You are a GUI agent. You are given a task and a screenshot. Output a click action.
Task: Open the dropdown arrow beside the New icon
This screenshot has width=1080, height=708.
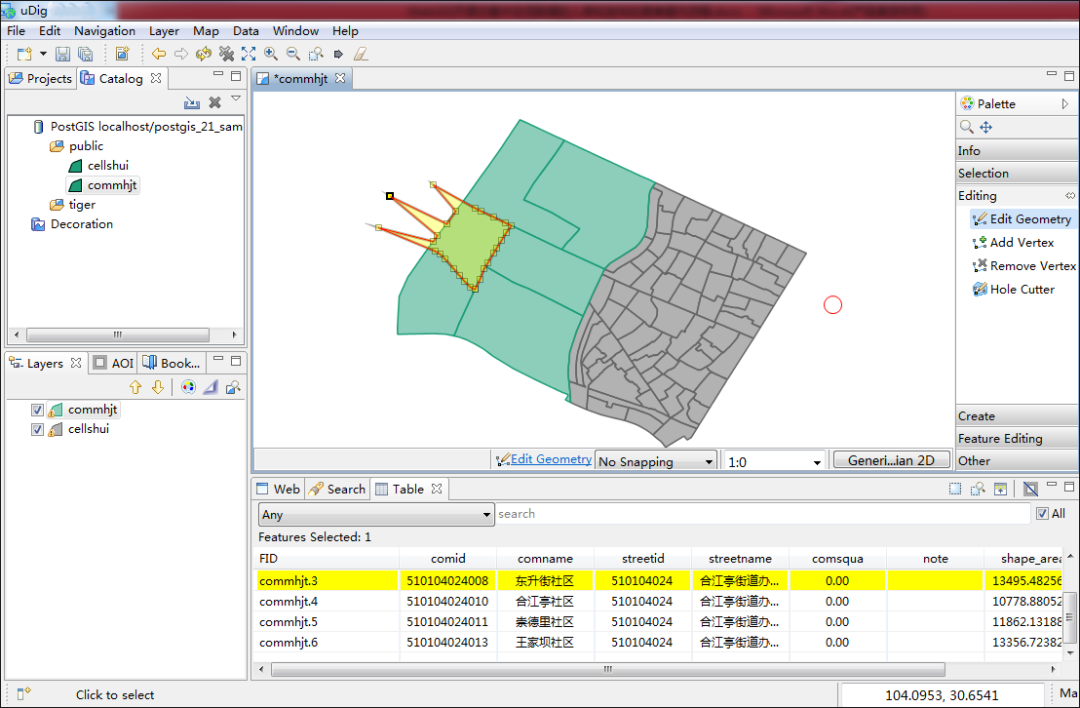point(43,54)
